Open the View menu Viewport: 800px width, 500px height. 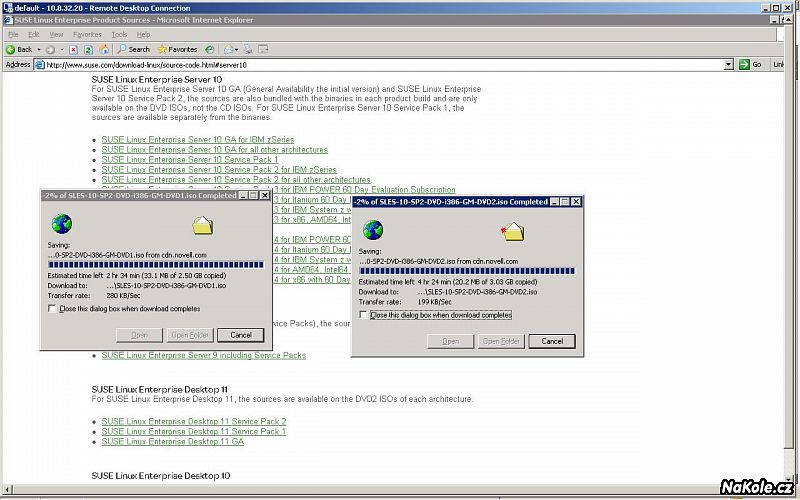(56, 35)
